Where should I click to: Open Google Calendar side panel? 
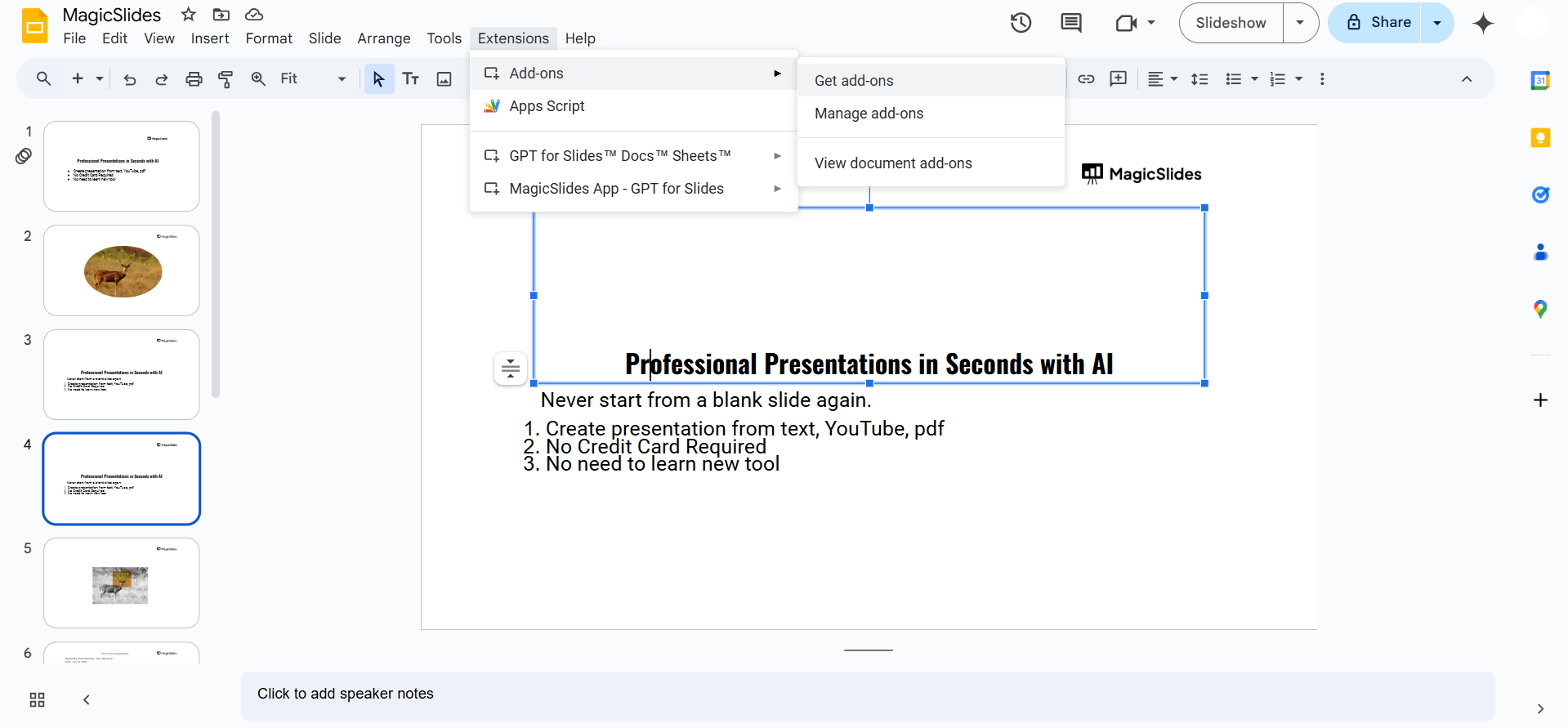[1540, 80]
